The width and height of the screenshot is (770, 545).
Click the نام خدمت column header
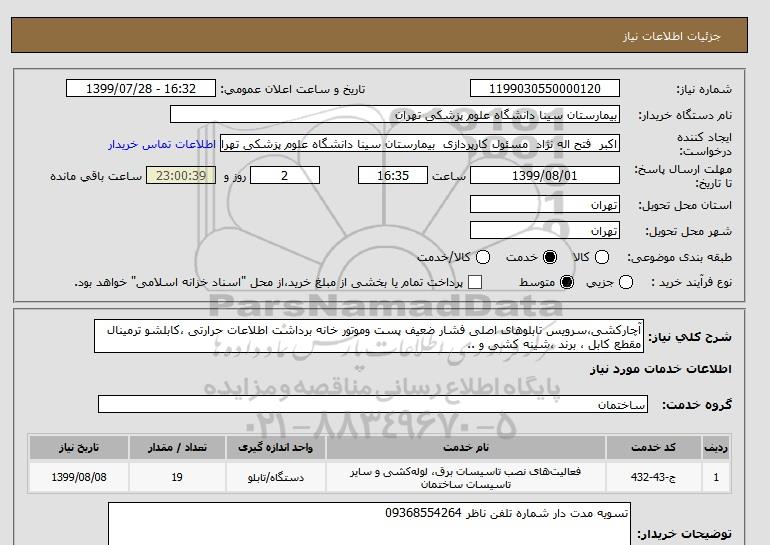[x=466, y=448]
